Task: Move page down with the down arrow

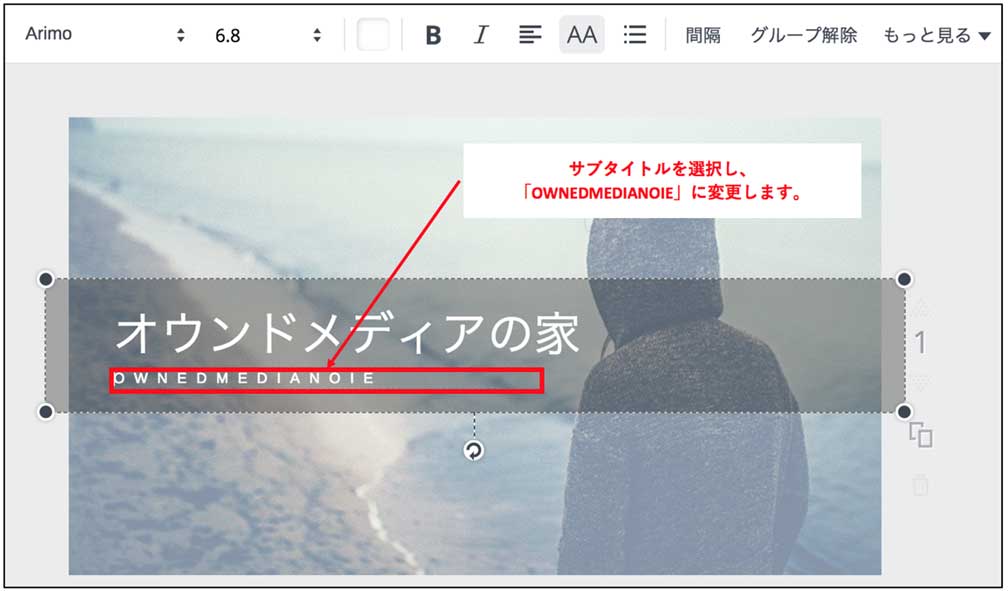Action: [x=921, y=383]
